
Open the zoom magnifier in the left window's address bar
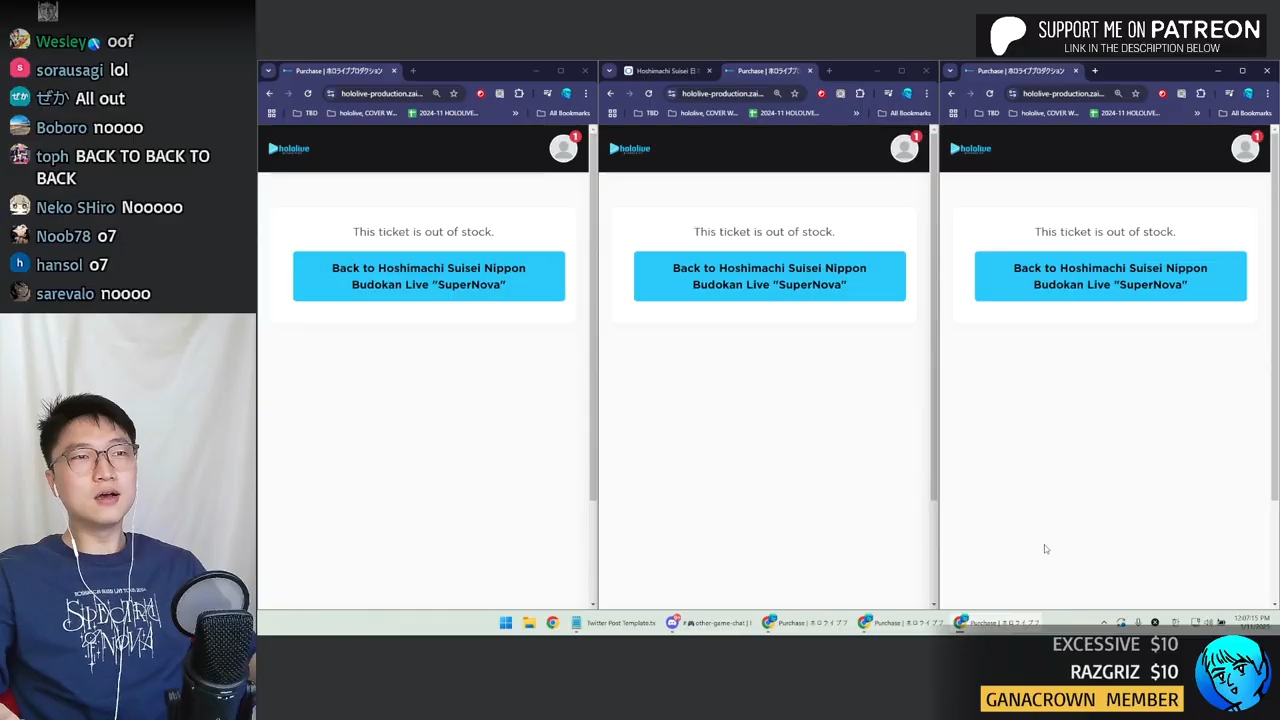436,93
